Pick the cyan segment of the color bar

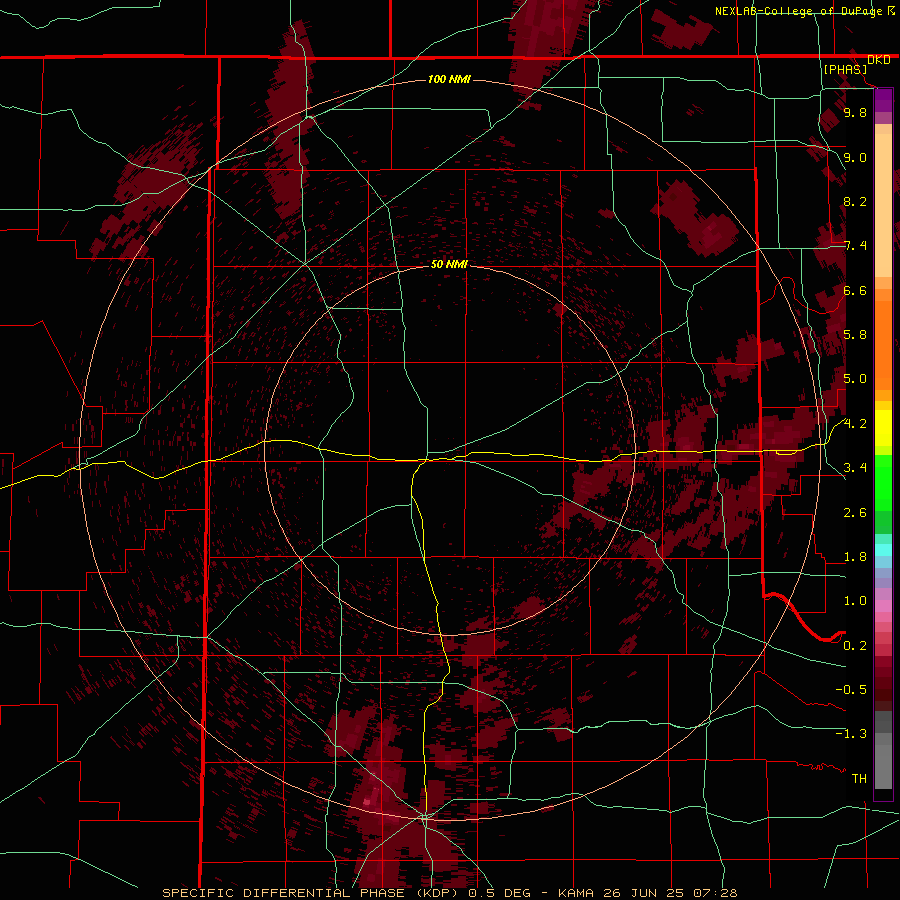coord(883,549)
